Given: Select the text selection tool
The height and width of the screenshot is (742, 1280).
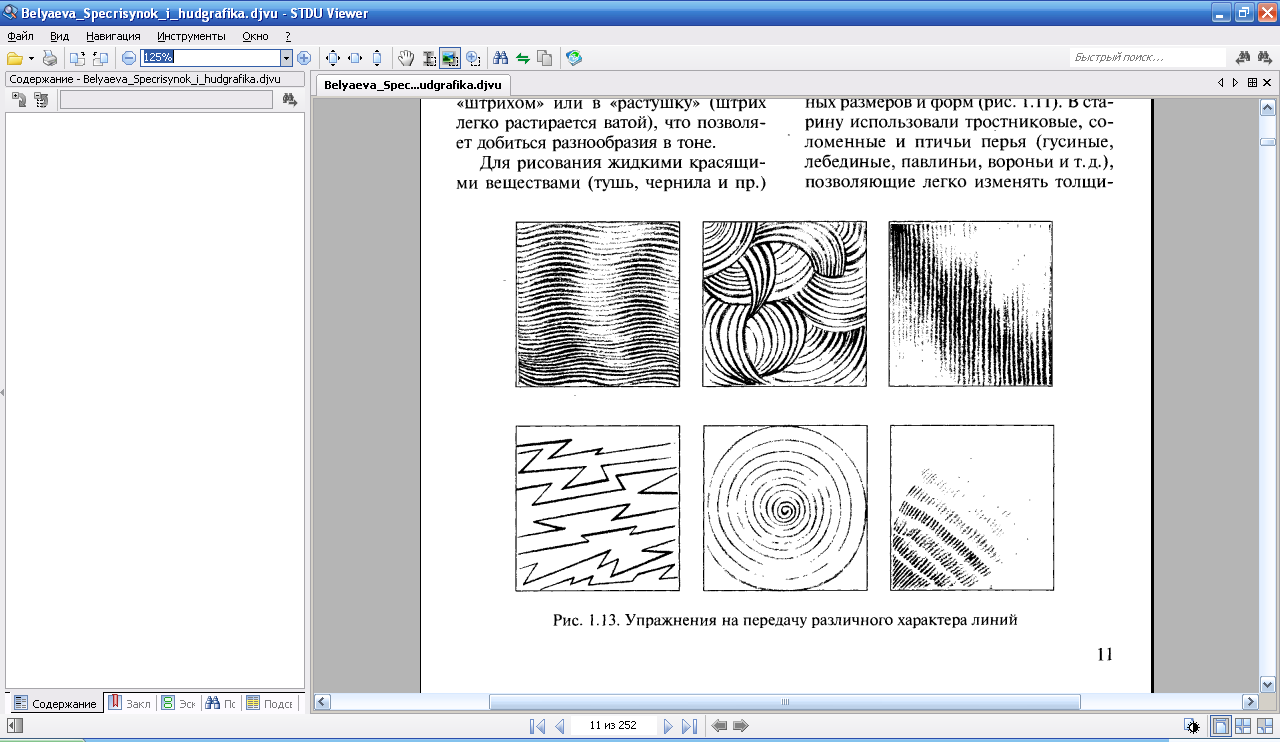Looking at the screenshot, I should pos(428,58).
